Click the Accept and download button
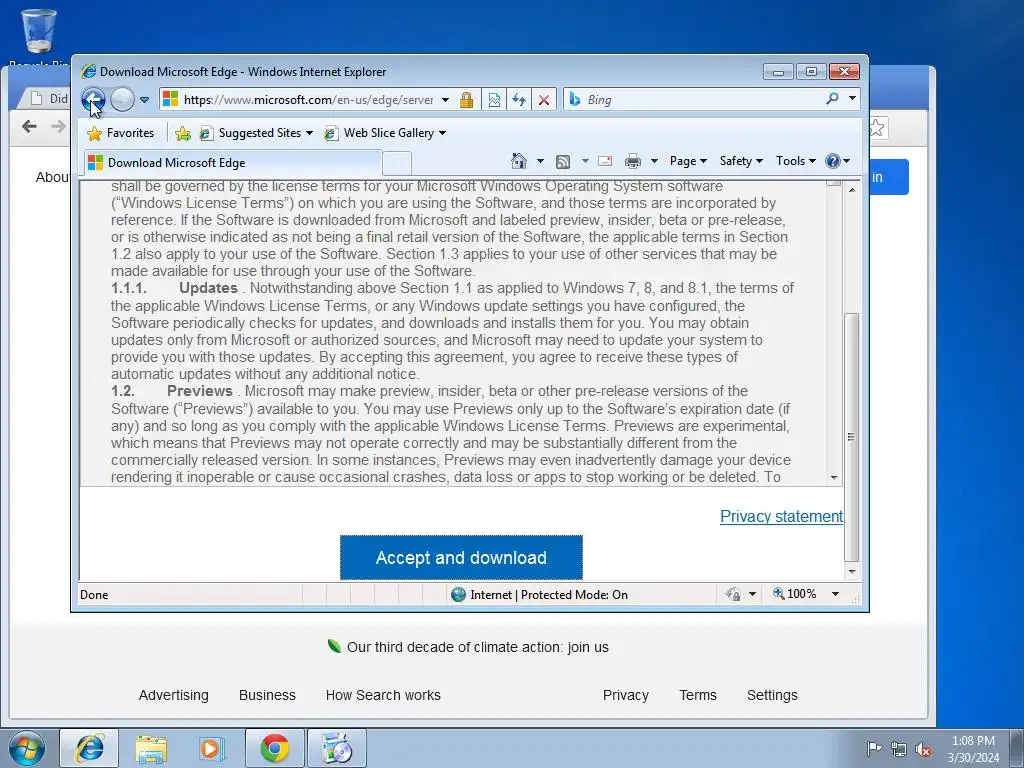The image size is (1024, 768). pos(461,558)
